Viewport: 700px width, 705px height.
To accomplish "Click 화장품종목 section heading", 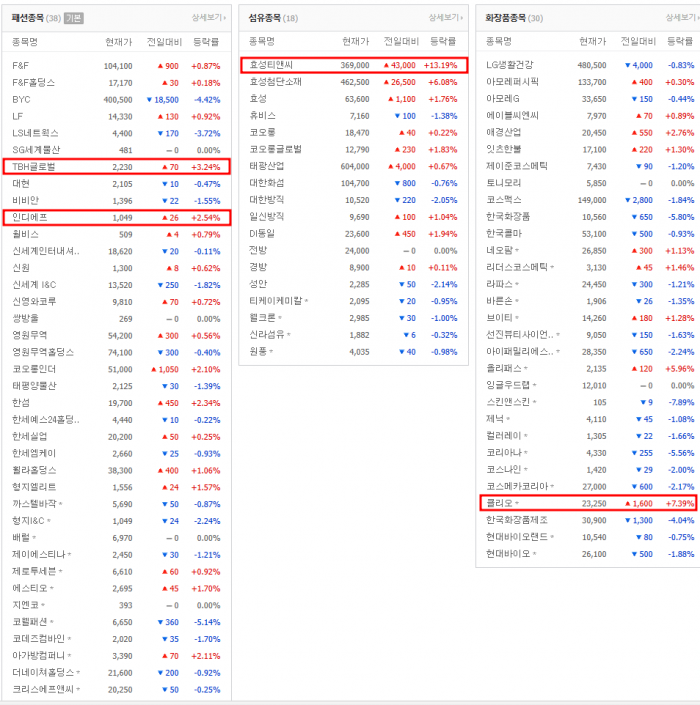I will pyautogui.click(x=505, y=18).
